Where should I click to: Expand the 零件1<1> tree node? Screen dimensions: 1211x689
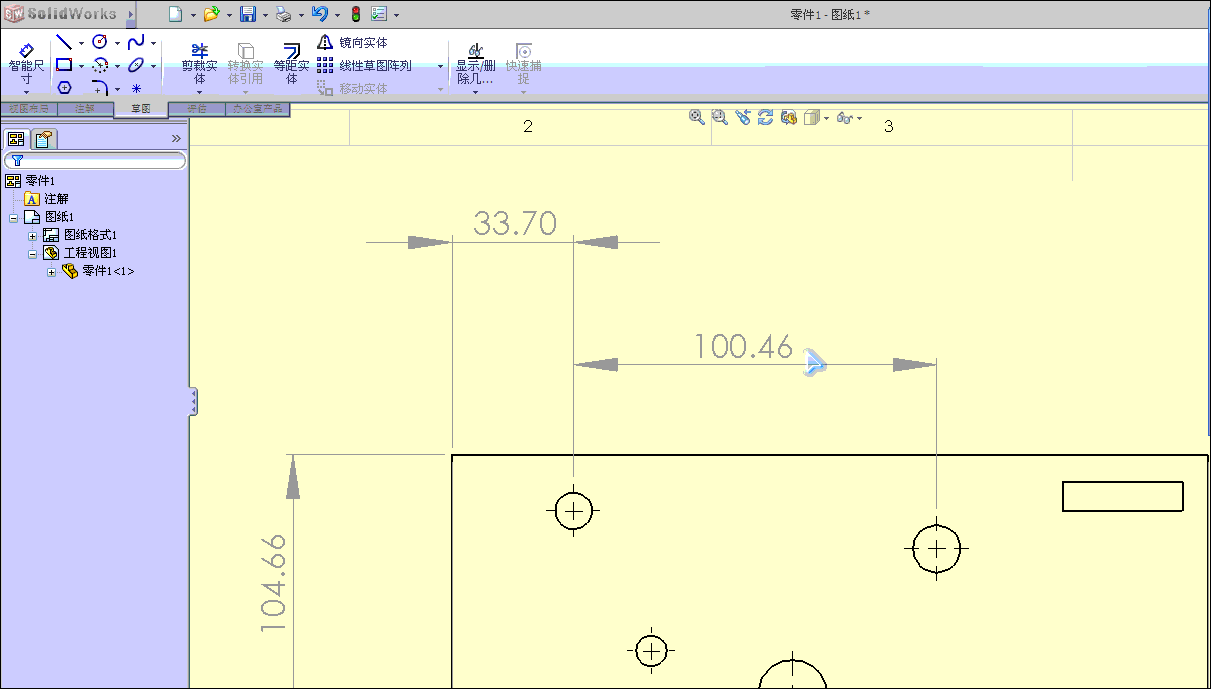[51, 271]
